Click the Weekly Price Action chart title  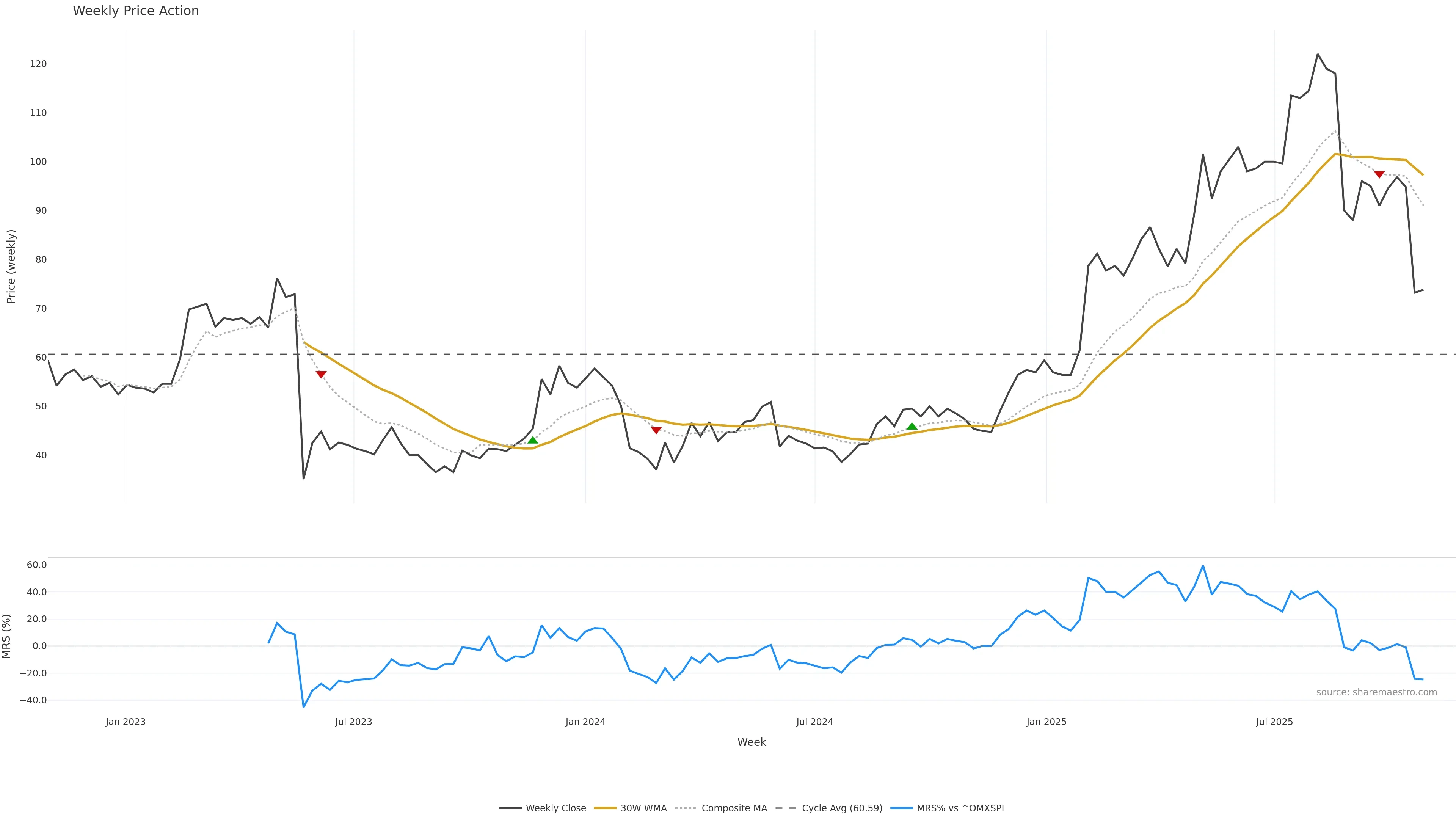coord(136,11)
